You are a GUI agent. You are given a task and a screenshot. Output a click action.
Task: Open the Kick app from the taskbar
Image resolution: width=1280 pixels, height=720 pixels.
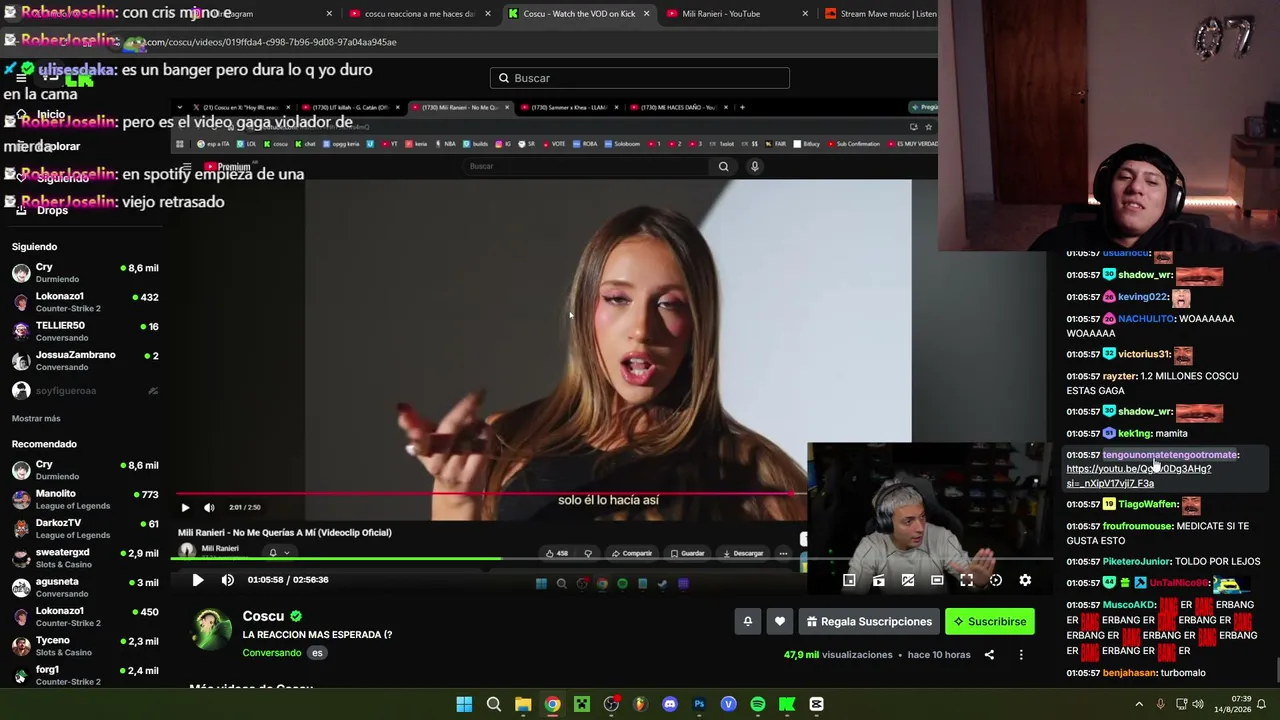point(787,705)
